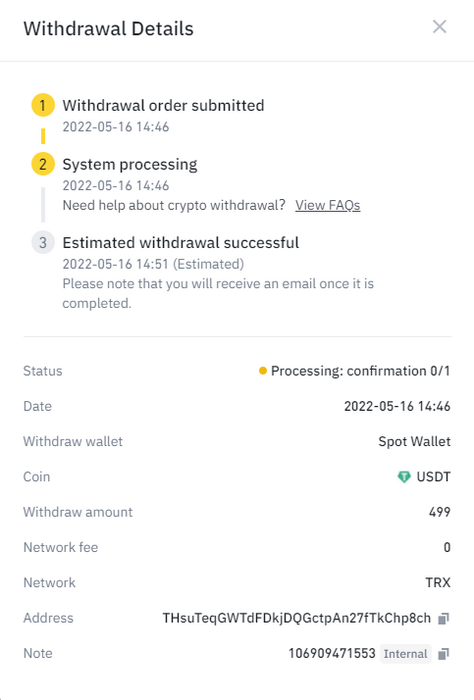The image size is (474, 700).
Task: Click the TRX network value
Action: [438, 583]
